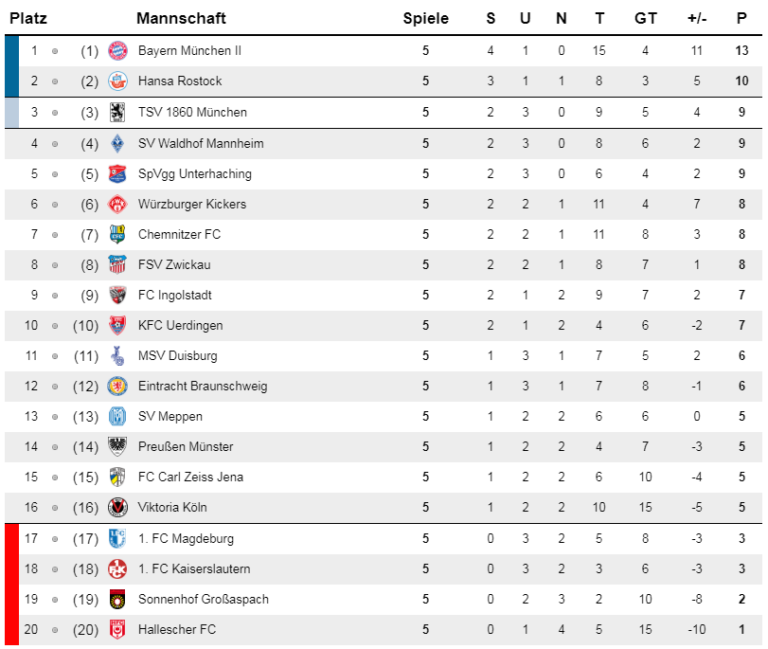The height and width of the screenshot is (649, 768).
Task: Click the Spiele column header
Action: pyautogui.click(x=425, y=19)
